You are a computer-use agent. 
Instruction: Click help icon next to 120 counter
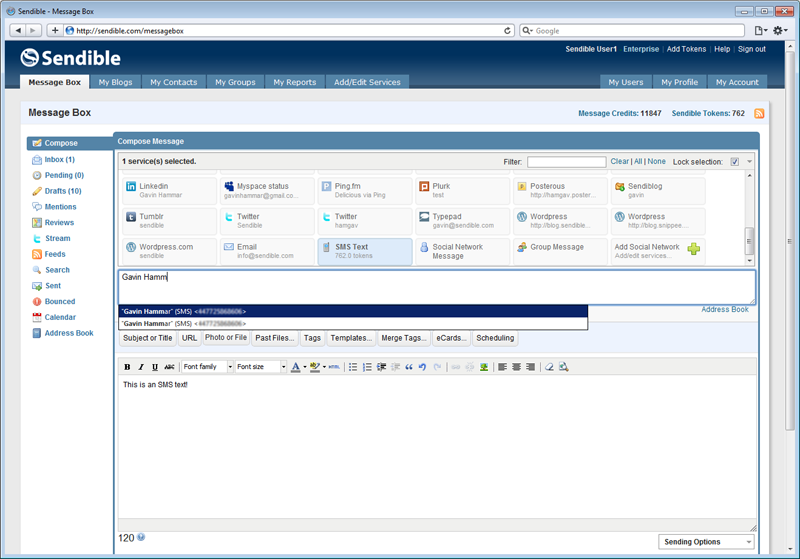[x=141, y=537]
